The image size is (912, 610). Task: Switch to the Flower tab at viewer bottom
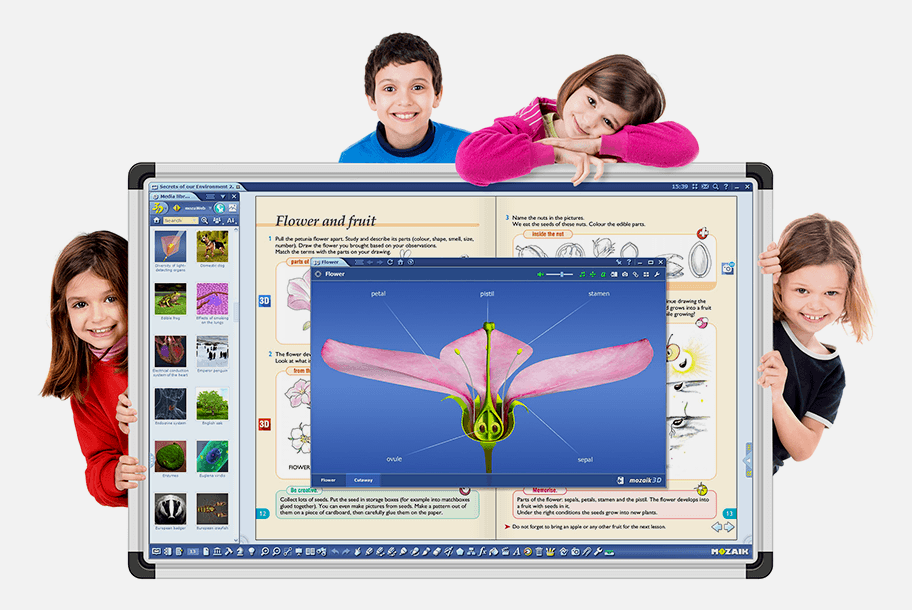[x=328, y=480]
